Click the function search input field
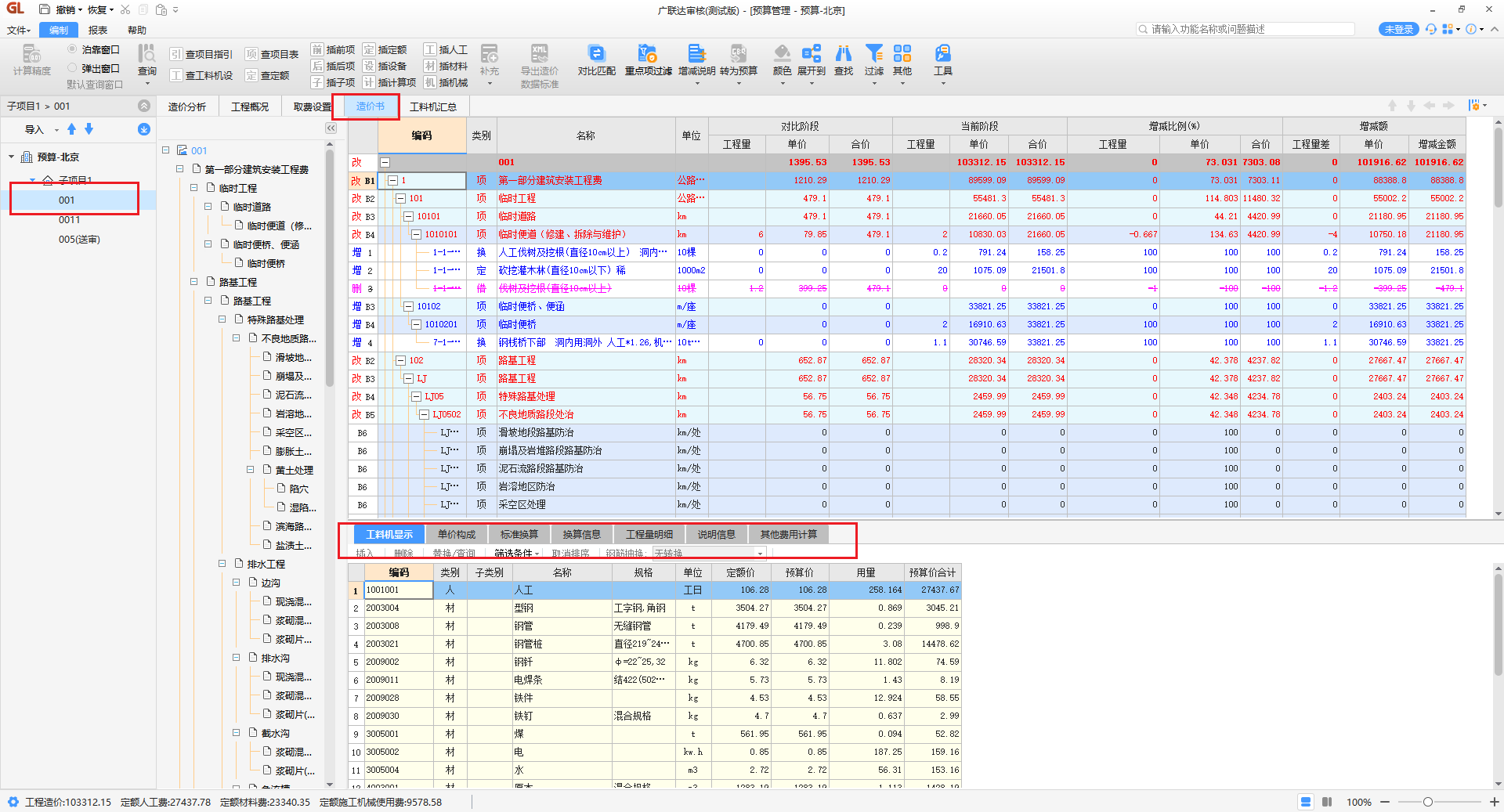This screenshot has width=1504, height=812. click(1245, 29)
